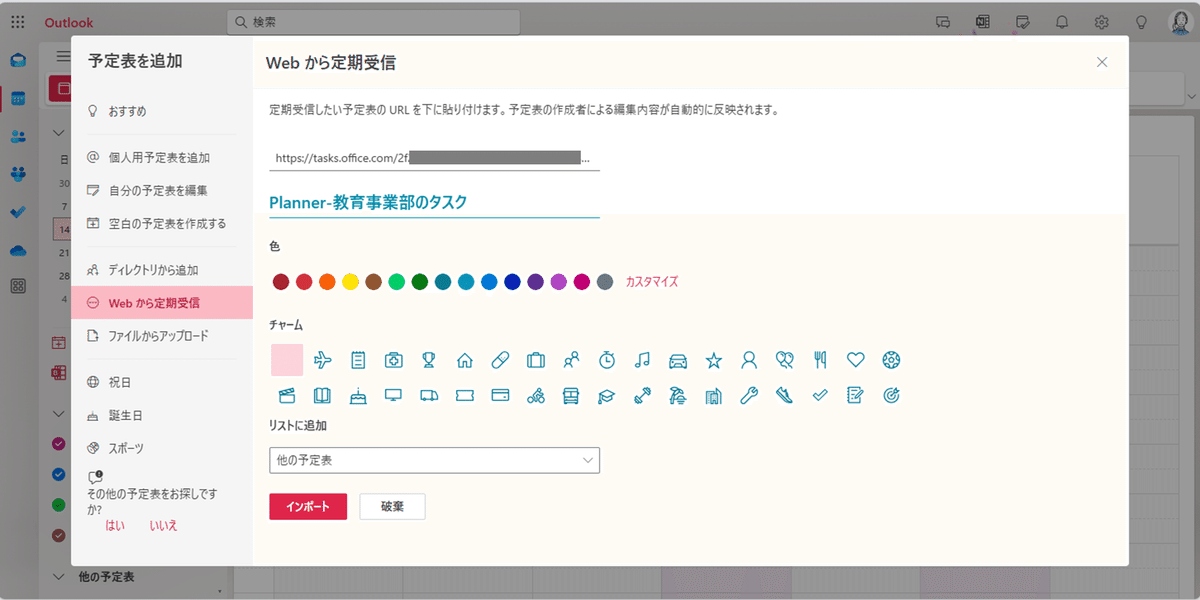Select the first aid kit charm
This screenshot has width=1200, height=600.
[394, 360]
